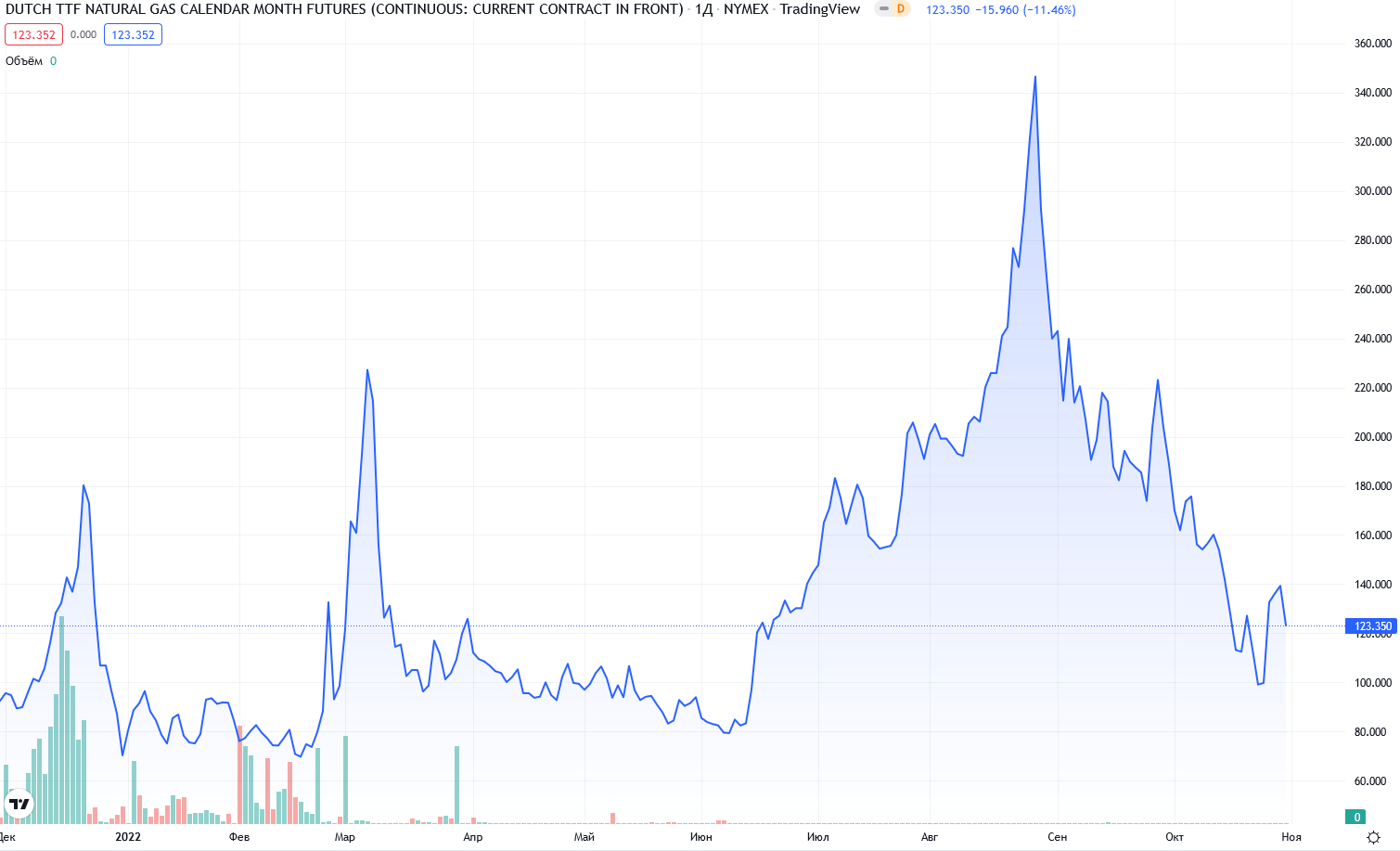Click the current price tag 123.350 on axis
Viewport: 1400px width, 851px height.
pyautogui.click(x=1371, y=626)
